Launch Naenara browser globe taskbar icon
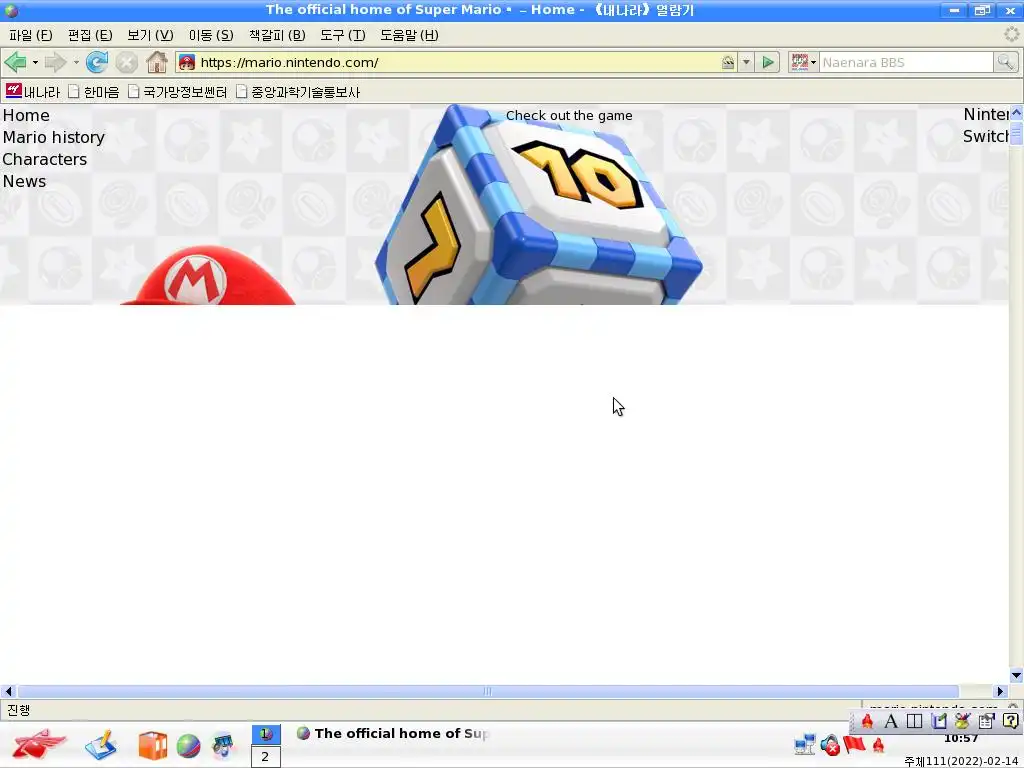The width and height of the screenshot is (1024, 768). click(x=189, y=746)
